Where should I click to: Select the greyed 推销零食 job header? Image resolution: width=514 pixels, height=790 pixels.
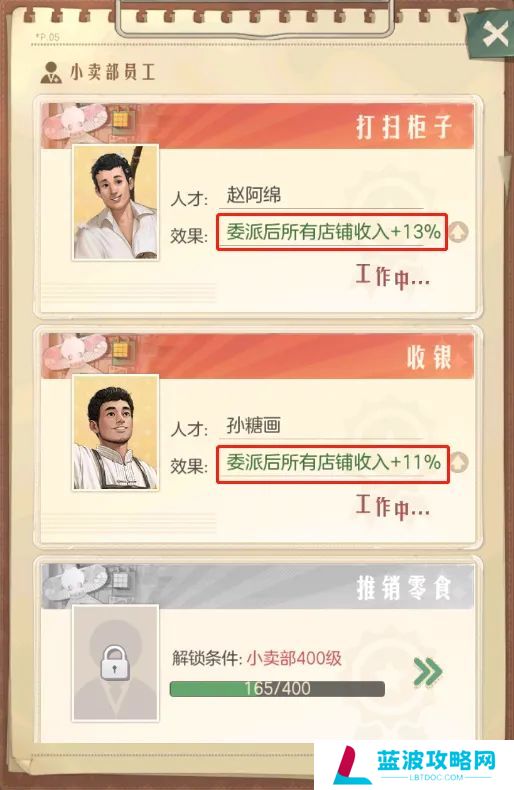pos(258,587)
